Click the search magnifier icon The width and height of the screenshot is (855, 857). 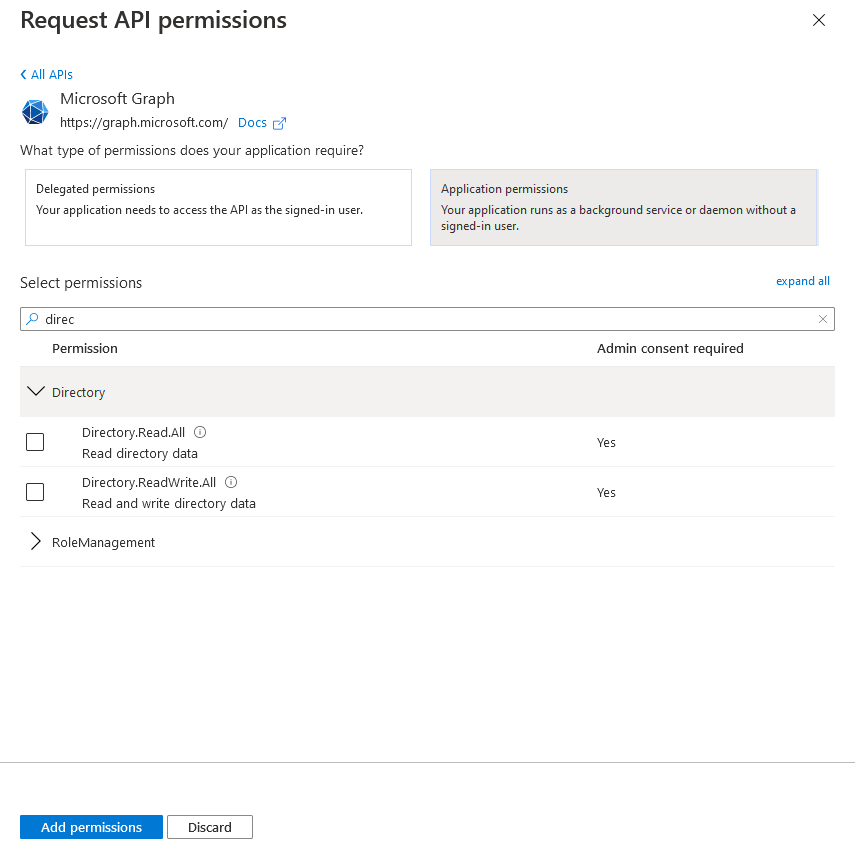coord(32,319)
